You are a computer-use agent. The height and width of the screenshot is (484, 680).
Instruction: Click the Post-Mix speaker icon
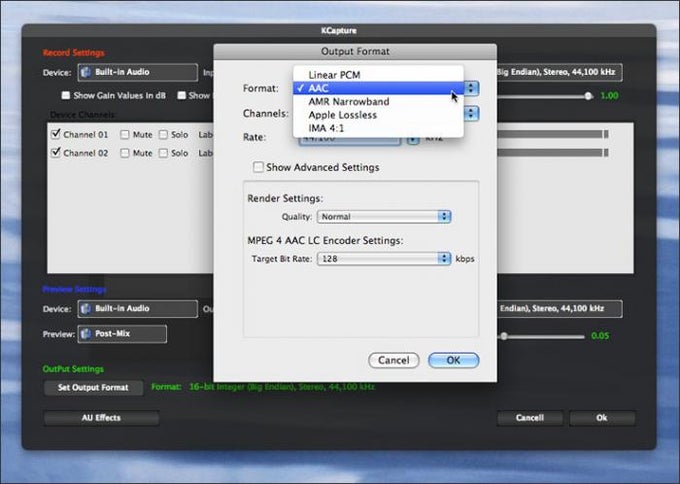click(x=86, y=334)
